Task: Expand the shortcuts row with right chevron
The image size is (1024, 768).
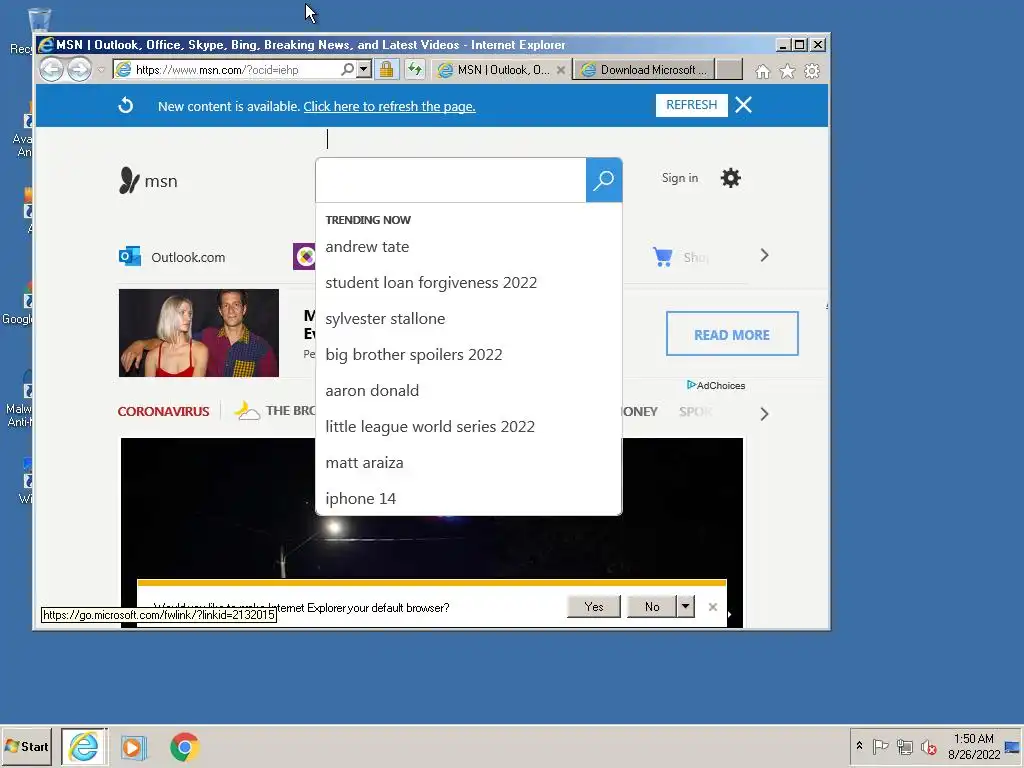Action: point(764,255)
